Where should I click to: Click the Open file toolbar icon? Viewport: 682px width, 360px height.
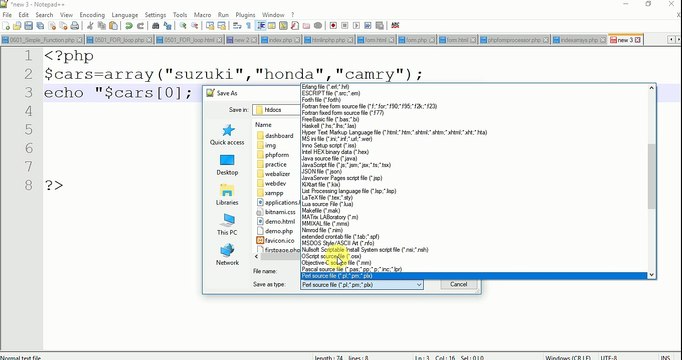(17, 26)
